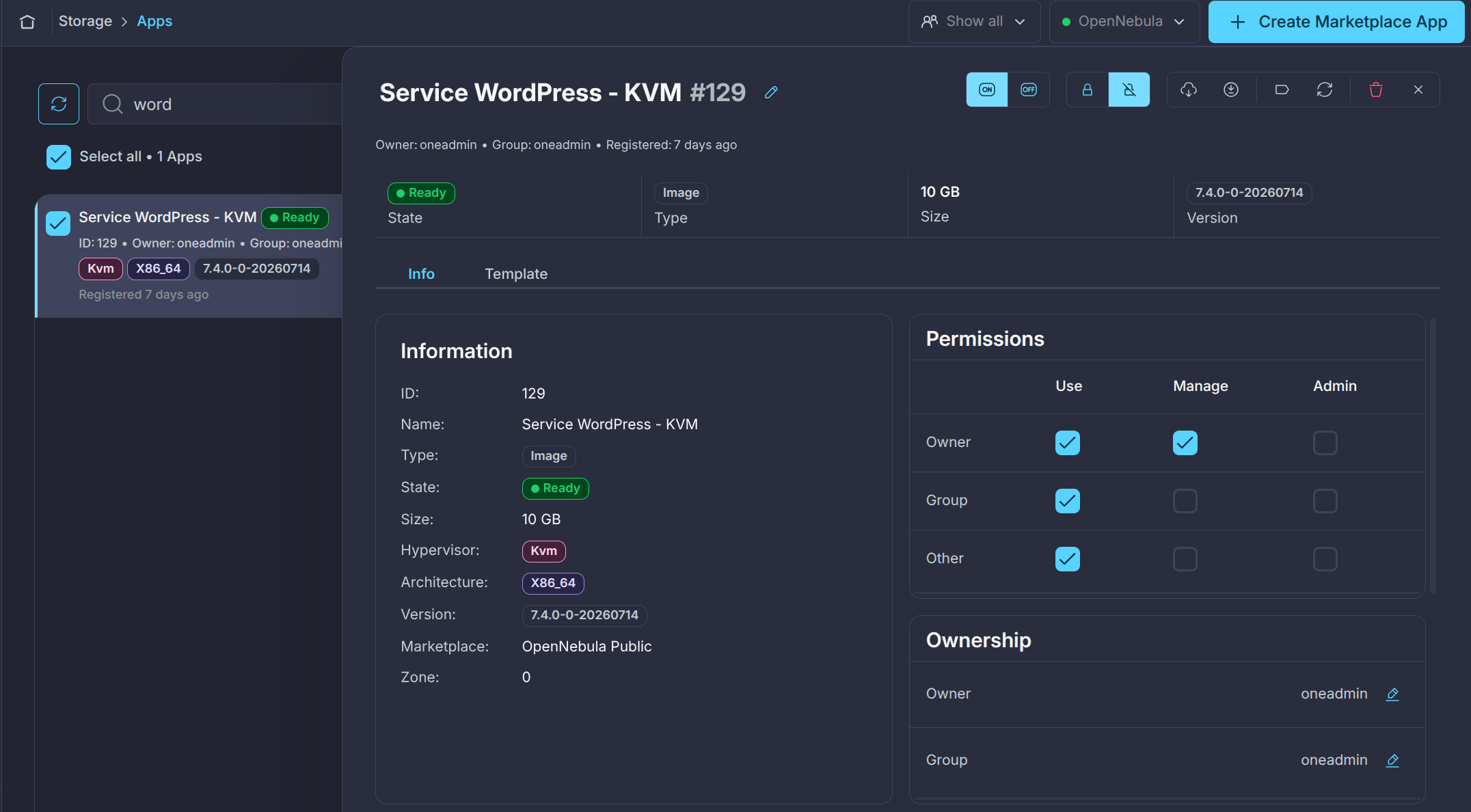Toggle Owner Use permission
This screenshot has height=812, width=1471.
click(x=1068, y=443)
